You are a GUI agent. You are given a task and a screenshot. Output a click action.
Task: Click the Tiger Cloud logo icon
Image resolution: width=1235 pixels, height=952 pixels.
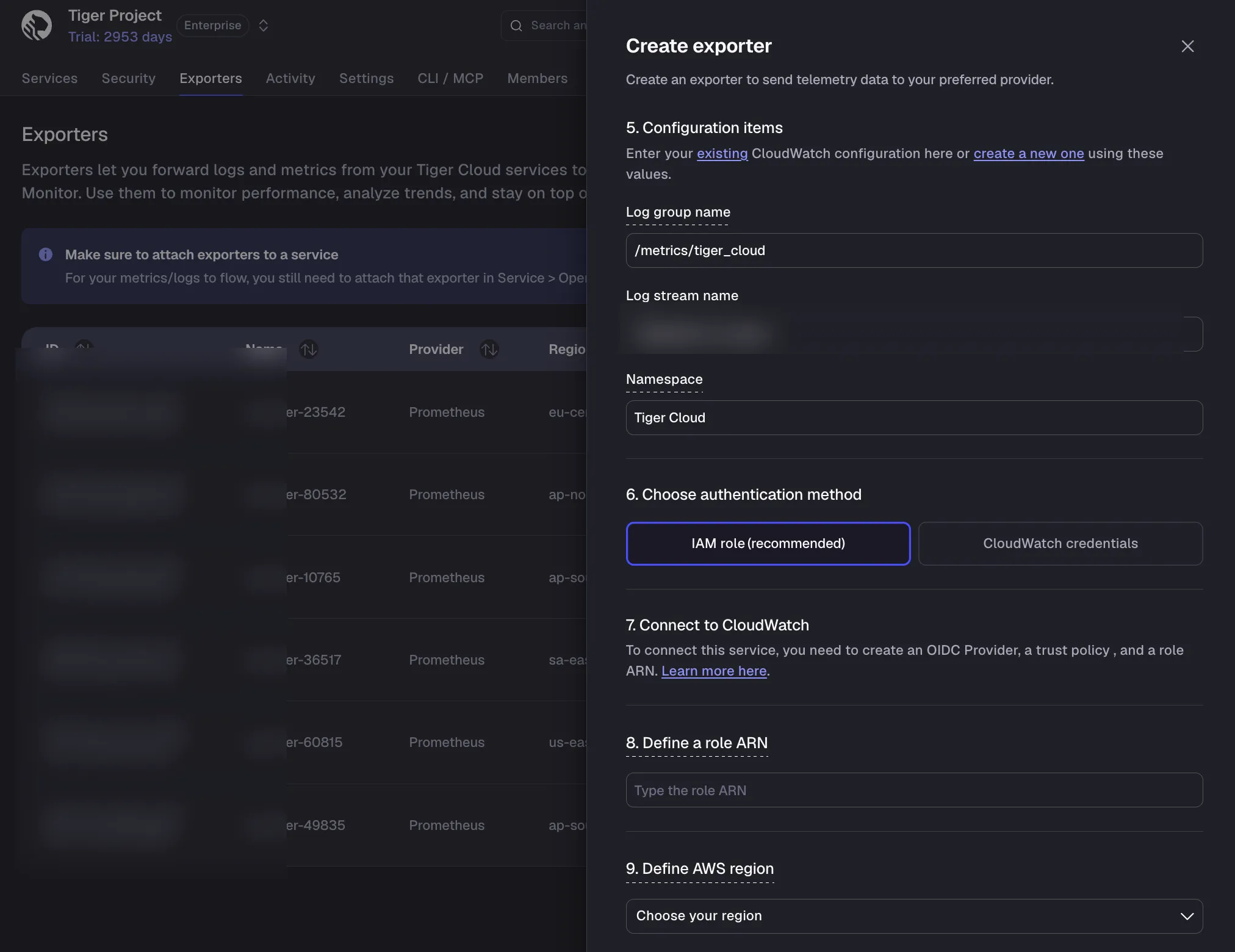tap(37, 26)
